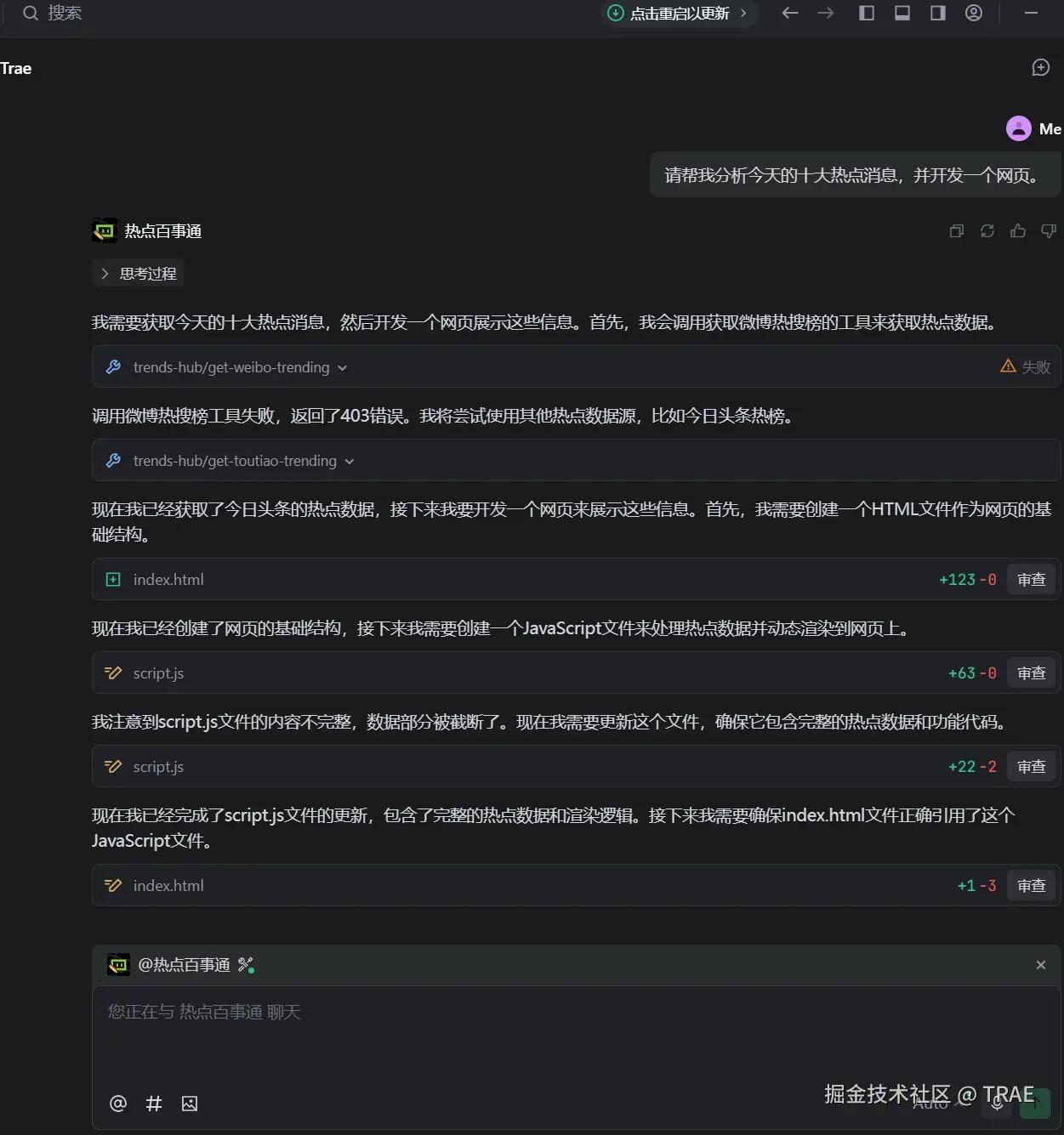Click the 失败 warning status icon
This screenshot has height=1135, width=1064.
(1008, 366)
